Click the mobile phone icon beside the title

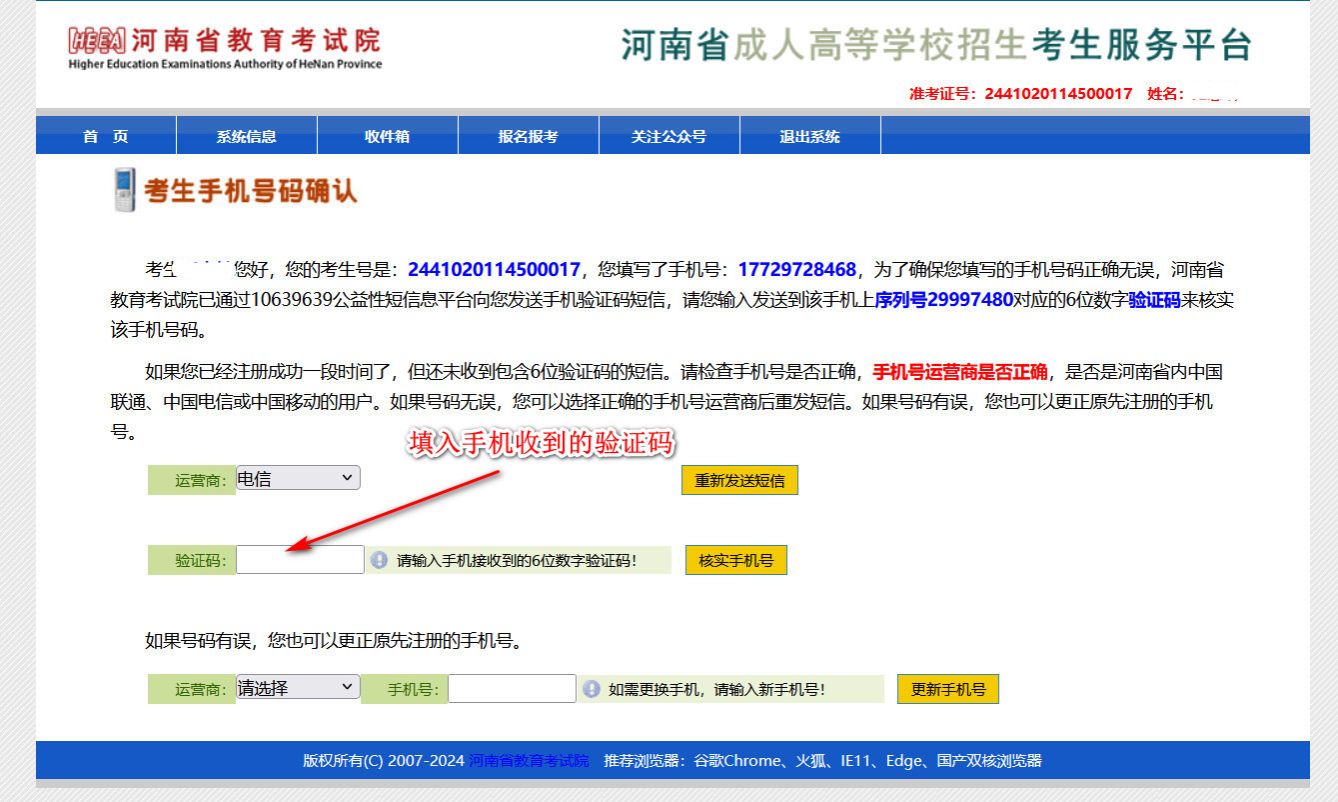[125, 190]
